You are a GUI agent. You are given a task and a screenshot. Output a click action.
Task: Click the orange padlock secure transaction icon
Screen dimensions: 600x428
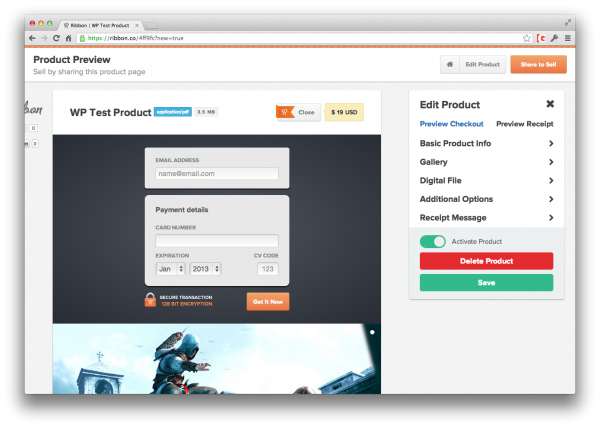150,300
